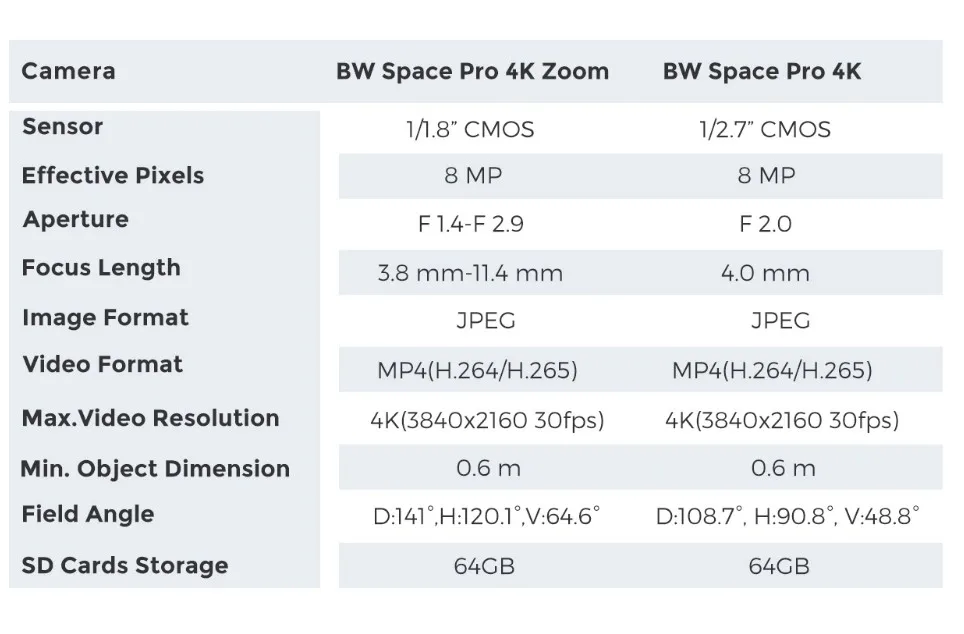Select the Max.Video Resolution row label
964x634 pixels.
coord(151,418)
